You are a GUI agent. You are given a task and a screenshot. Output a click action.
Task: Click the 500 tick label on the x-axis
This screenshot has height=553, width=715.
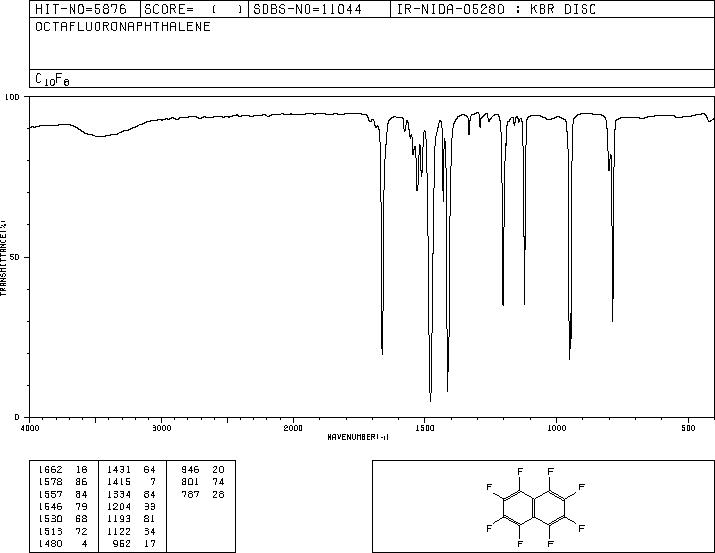tap(688, 428)
